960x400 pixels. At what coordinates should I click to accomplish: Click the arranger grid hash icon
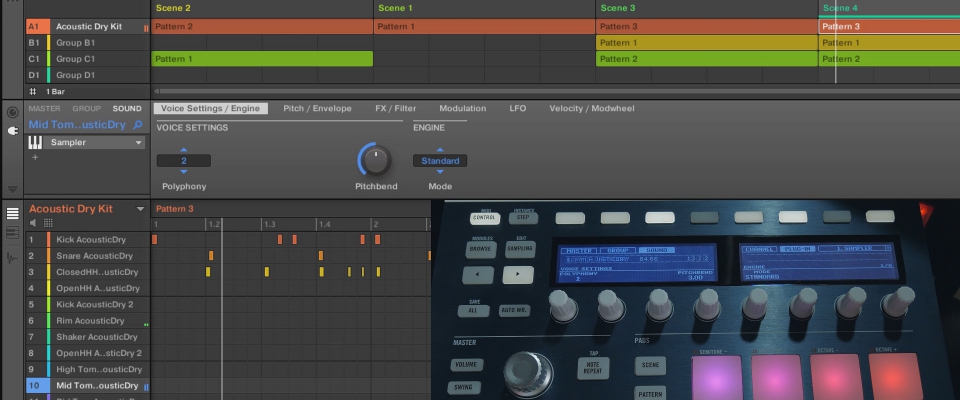point(33,91)
